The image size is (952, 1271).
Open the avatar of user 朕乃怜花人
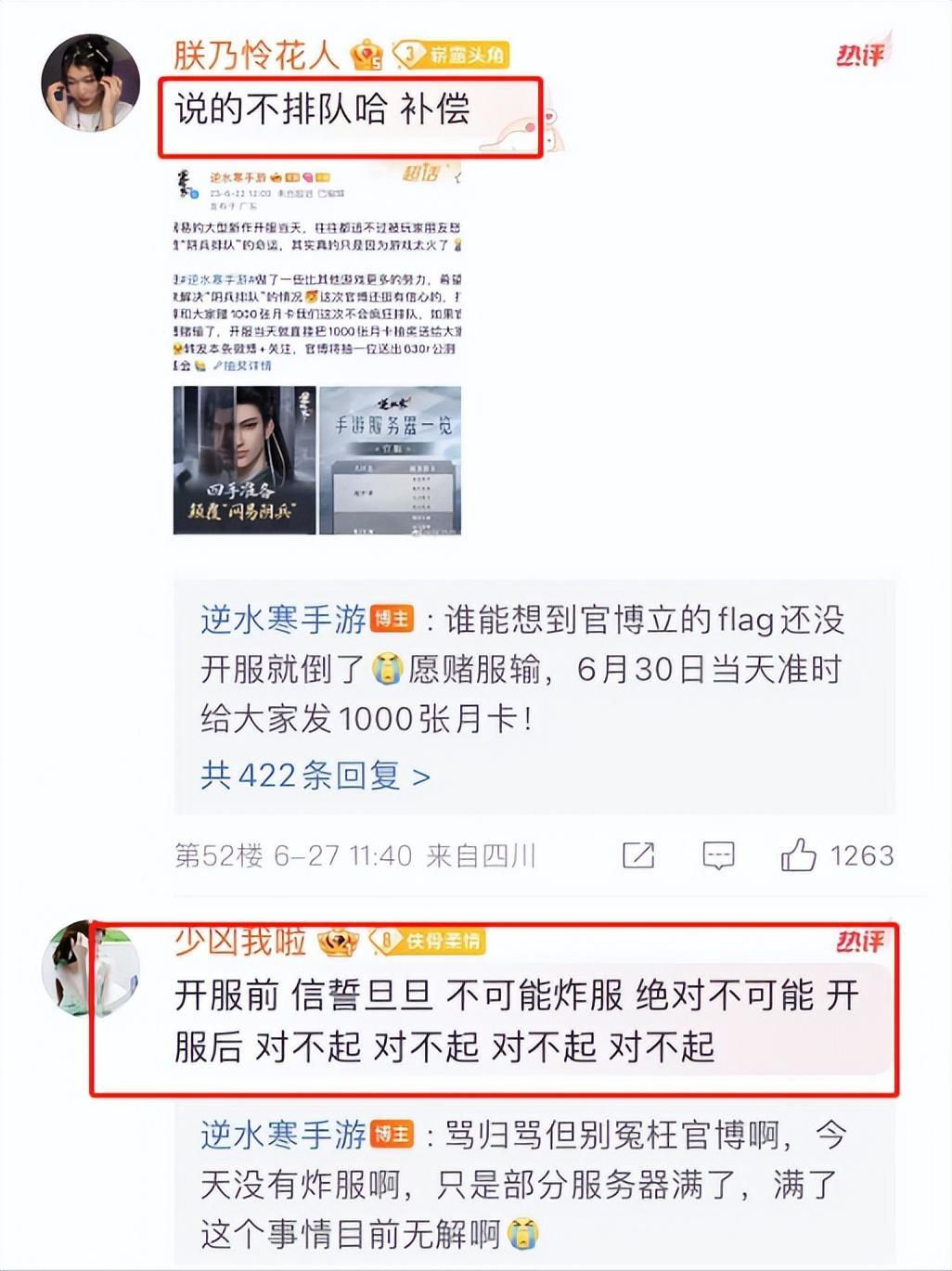click(x=90, y=83)
